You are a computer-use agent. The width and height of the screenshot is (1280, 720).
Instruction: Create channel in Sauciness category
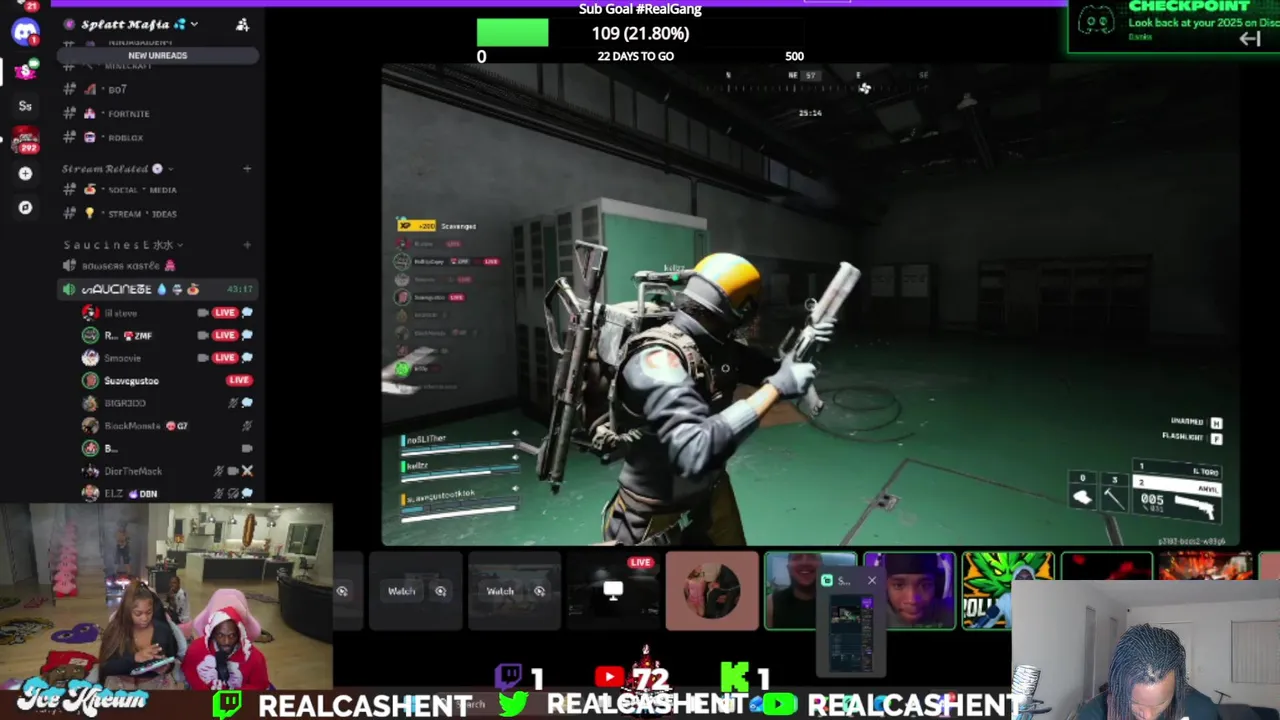[x=247, y=245]
